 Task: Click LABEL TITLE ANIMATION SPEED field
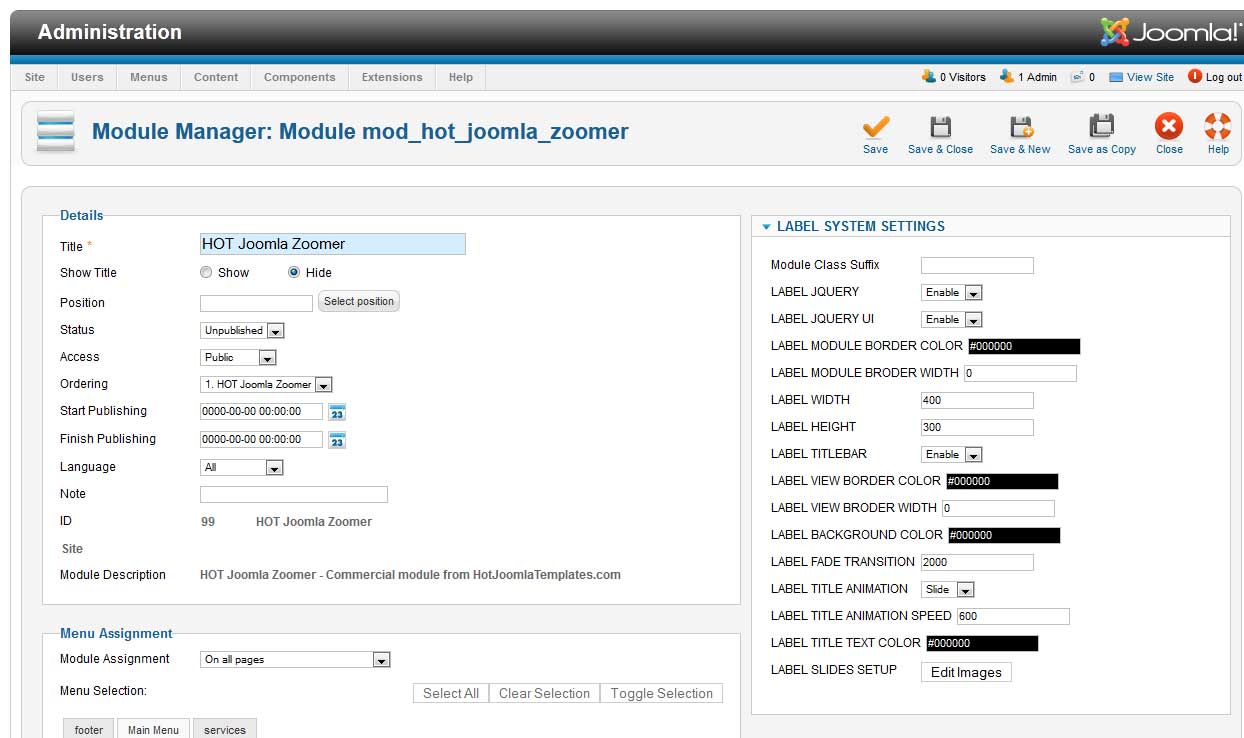(1013, 616)
